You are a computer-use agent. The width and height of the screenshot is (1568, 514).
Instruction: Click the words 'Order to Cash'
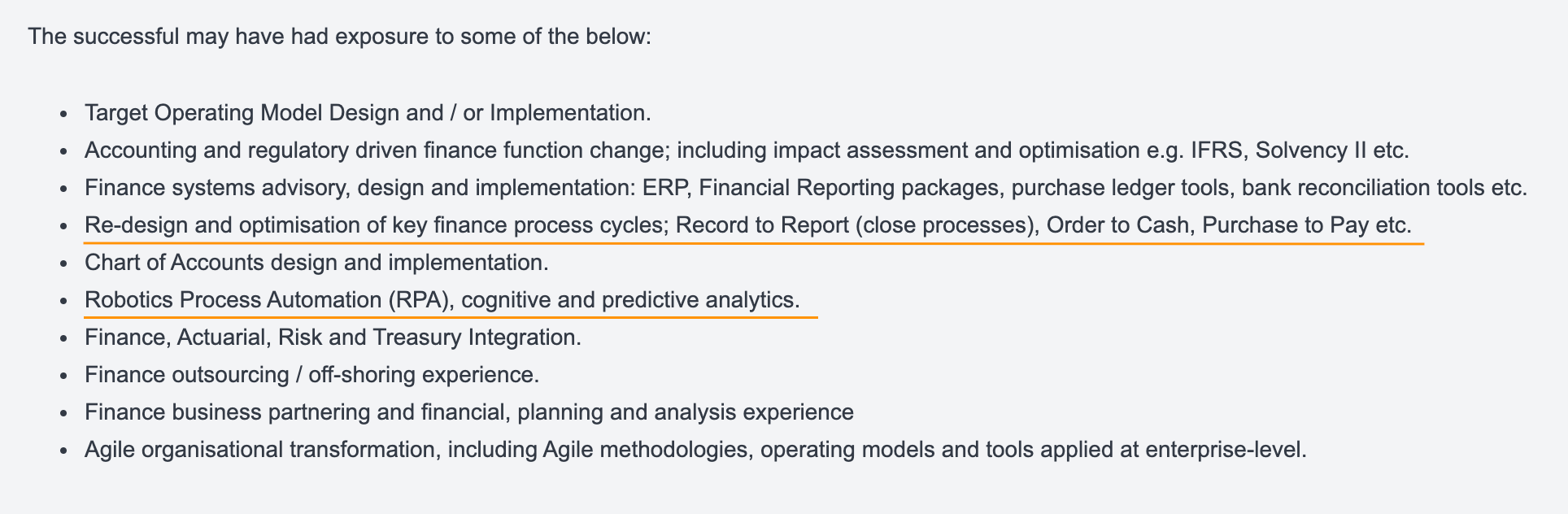click(1117, 224)
